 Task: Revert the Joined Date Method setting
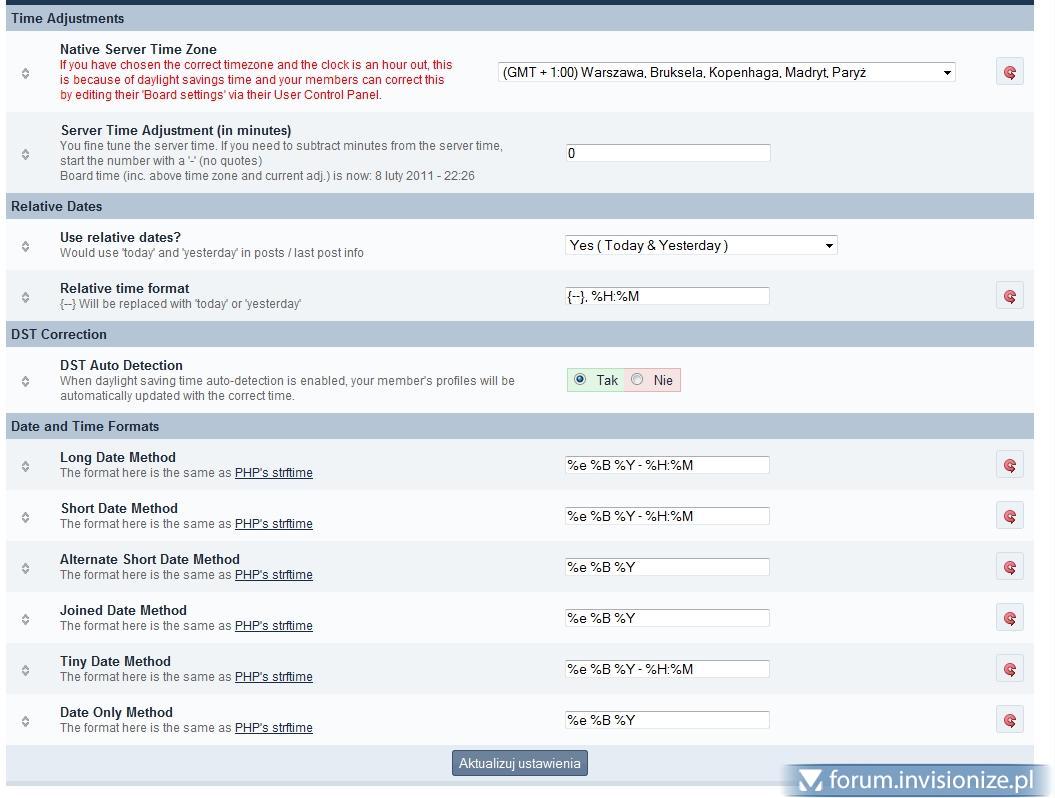(x=1009, y=618)
